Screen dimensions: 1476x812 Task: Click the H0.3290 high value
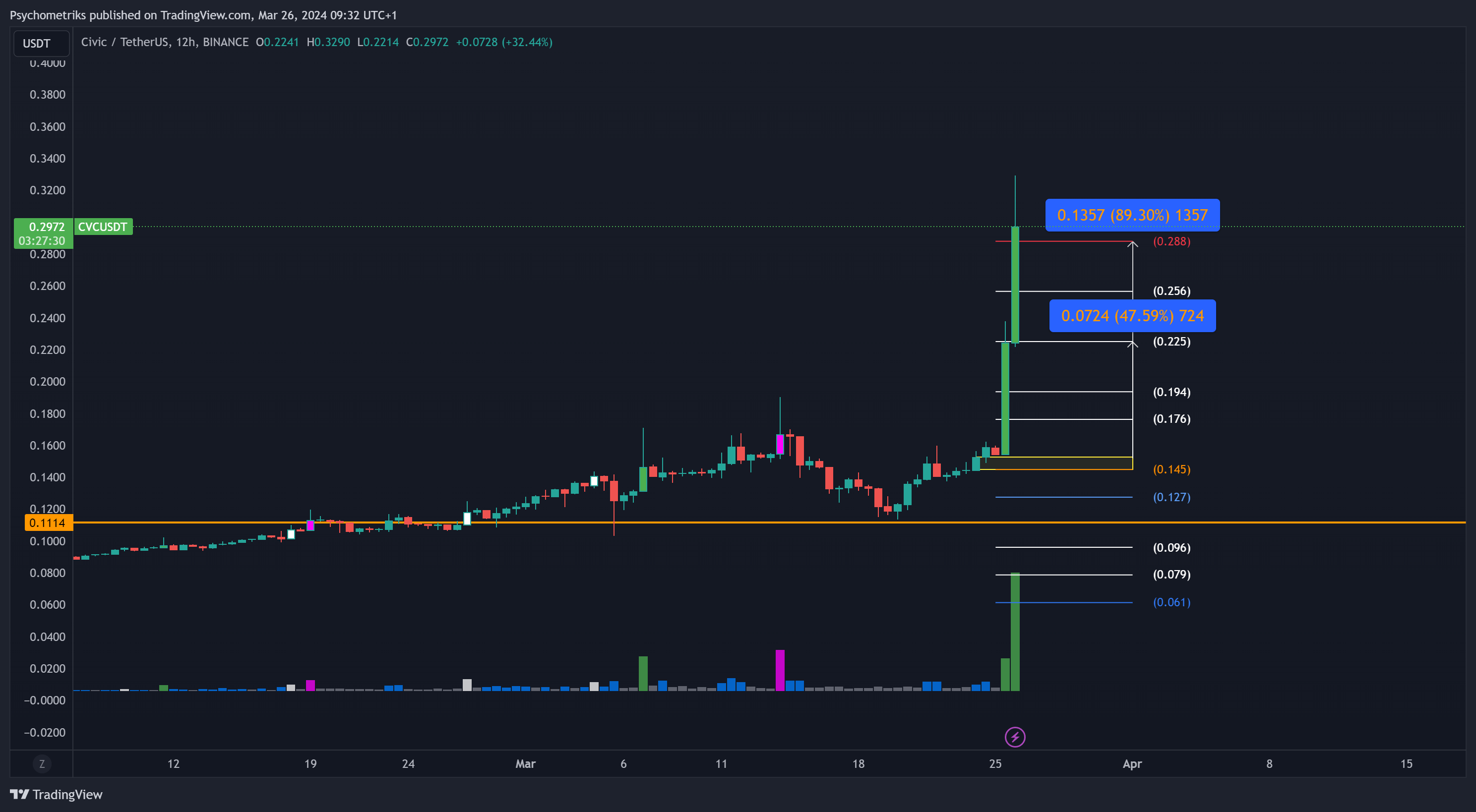click(328, 42)
